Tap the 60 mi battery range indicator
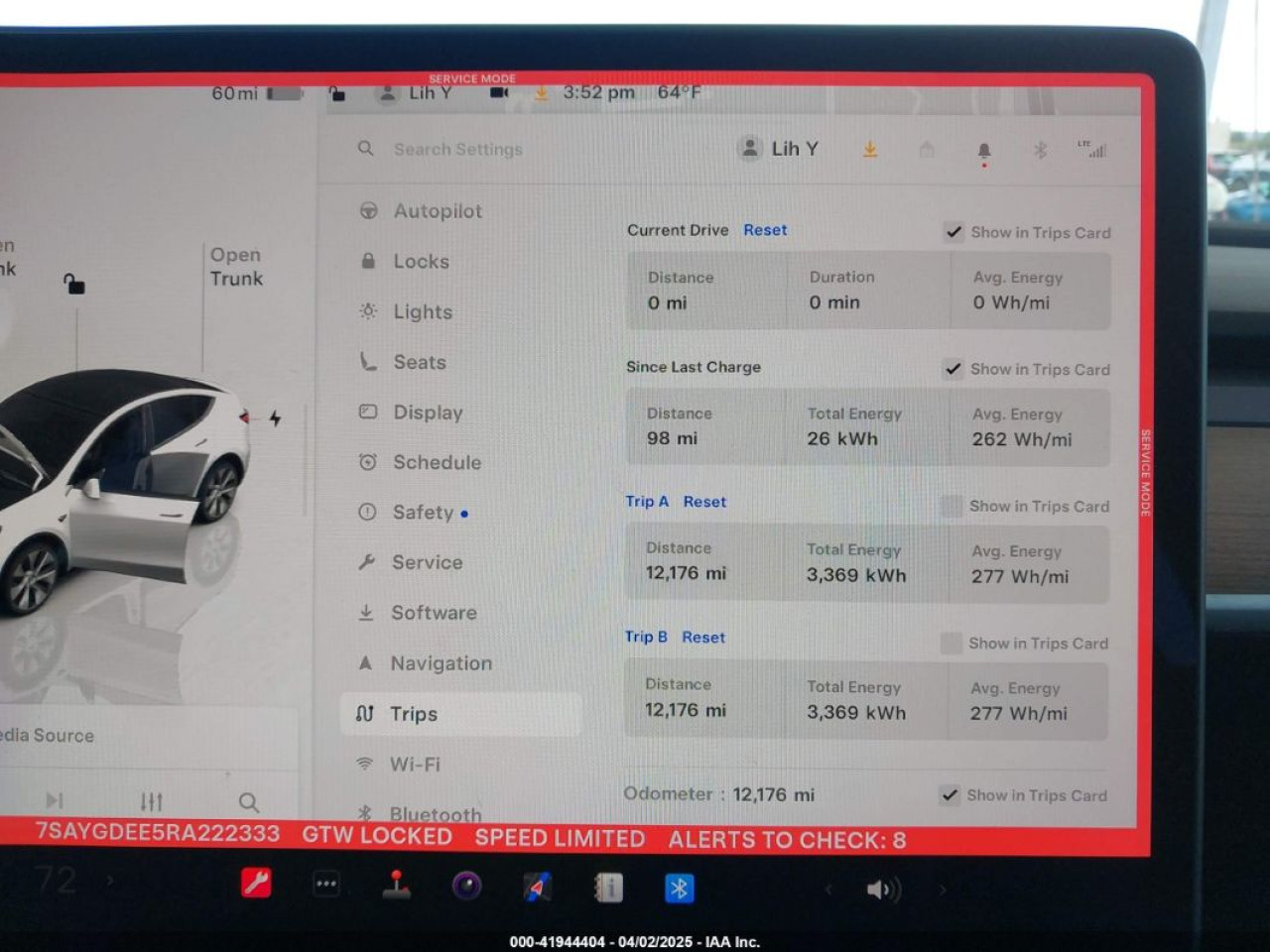The height and width of the screenshot is (952, 1270). (256, 93)
